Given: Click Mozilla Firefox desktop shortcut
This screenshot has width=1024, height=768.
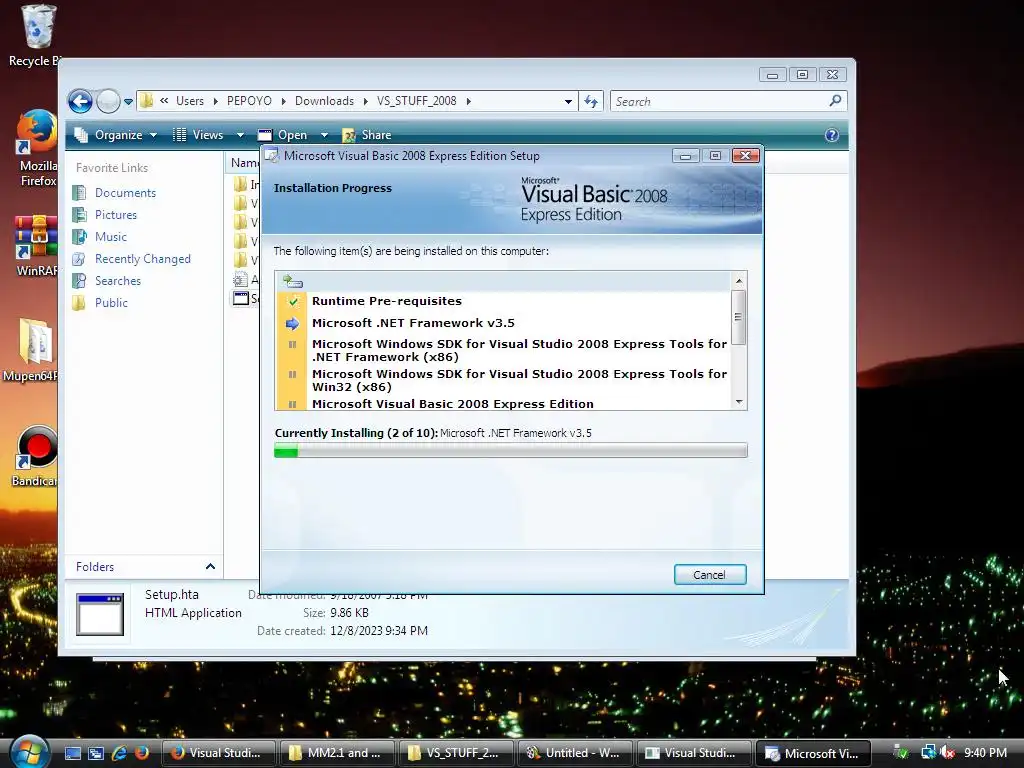Looking at the screenshot, I should [36, 149].
